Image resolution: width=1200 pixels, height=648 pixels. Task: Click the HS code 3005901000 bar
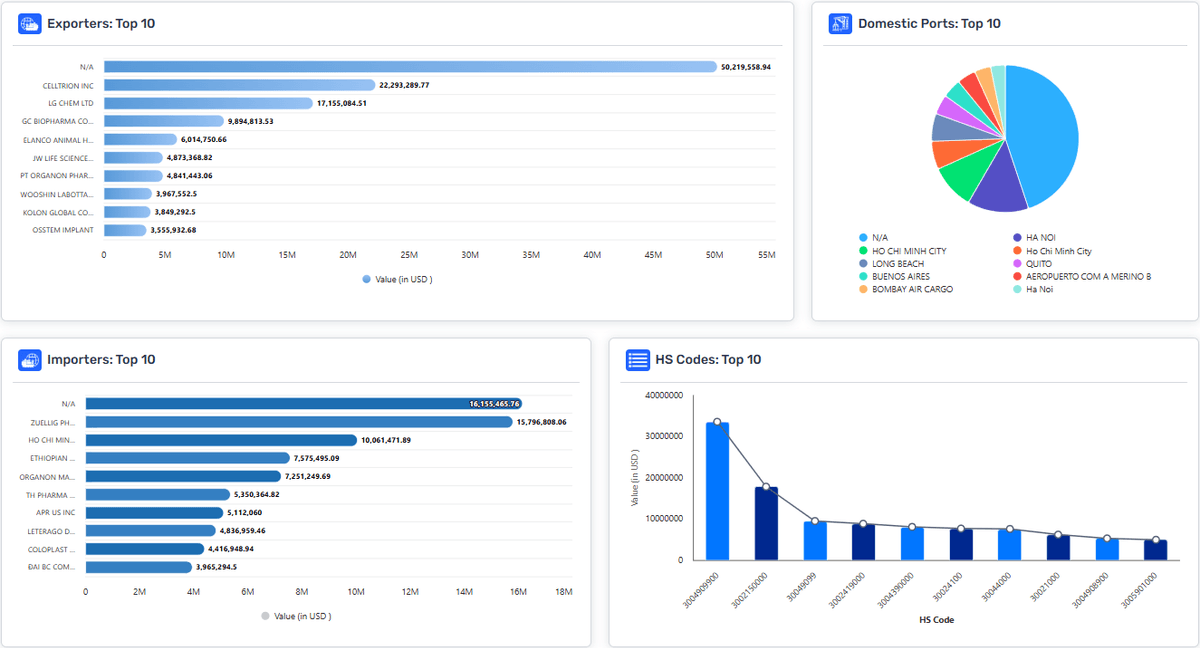point(1155,549)
